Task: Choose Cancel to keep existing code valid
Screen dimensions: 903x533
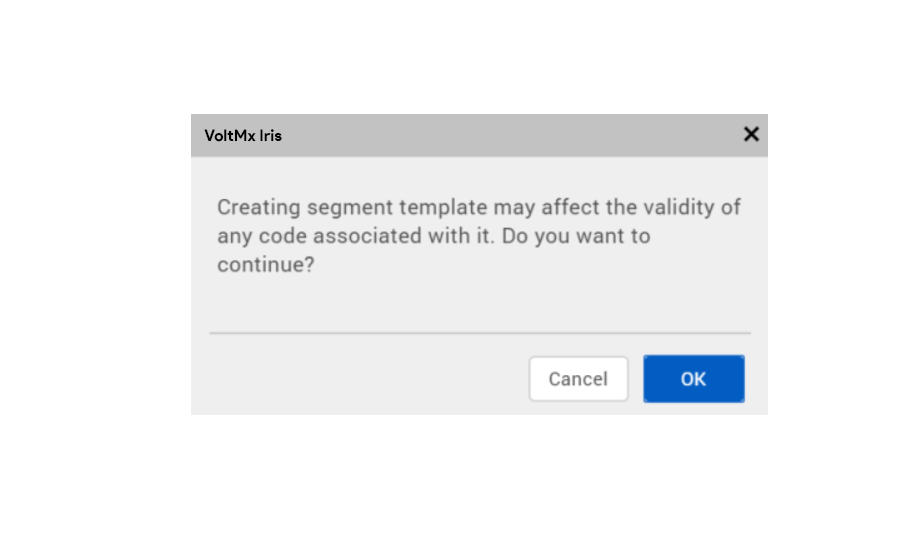Action: pyautogui.click(x=578, y=379)
